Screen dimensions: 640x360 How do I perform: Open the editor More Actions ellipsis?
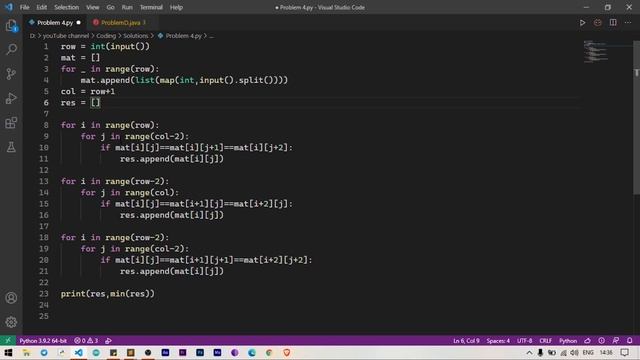[x=628, y=23]
